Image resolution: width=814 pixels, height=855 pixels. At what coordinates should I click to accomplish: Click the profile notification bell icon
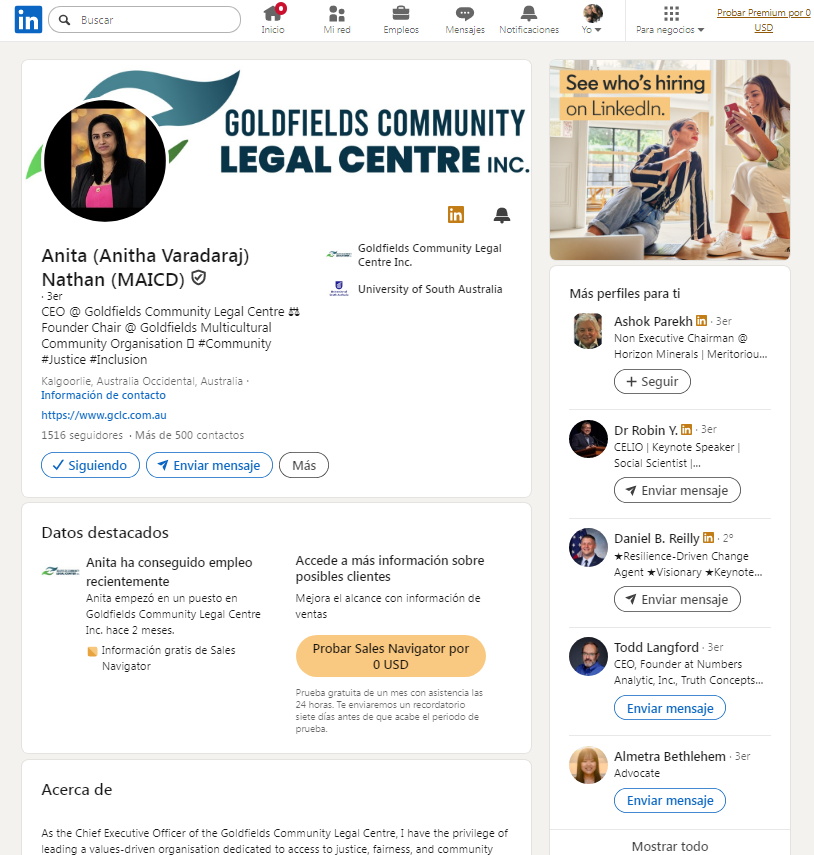coord(502,215)
